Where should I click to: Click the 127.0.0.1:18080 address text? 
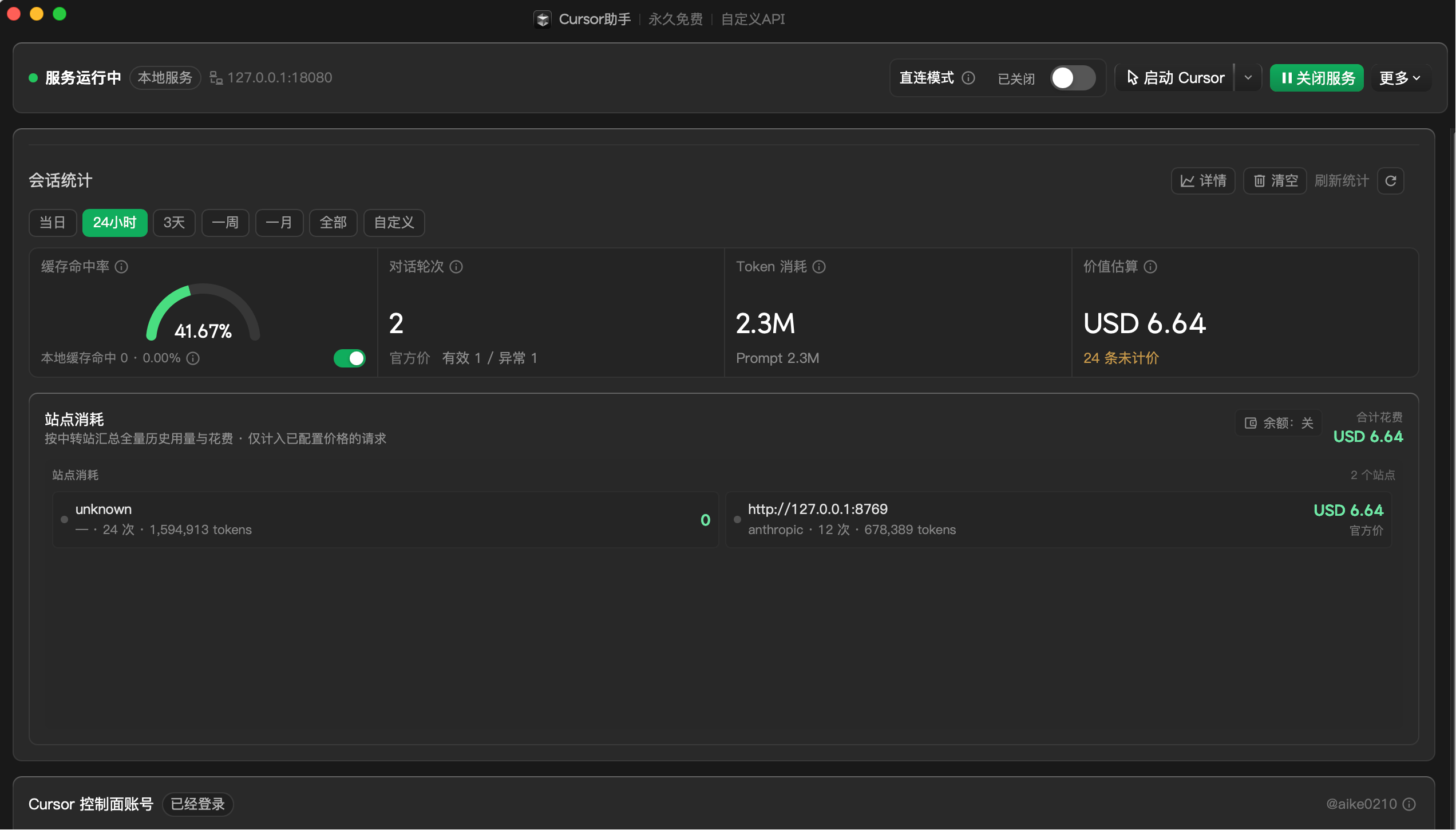click(x=280, y=78)
